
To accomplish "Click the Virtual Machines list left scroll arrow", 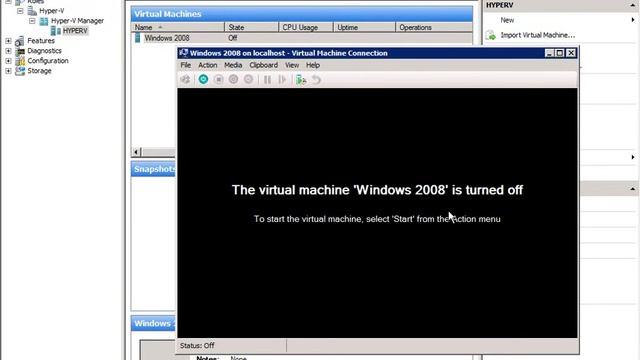I will pos(136,152).
